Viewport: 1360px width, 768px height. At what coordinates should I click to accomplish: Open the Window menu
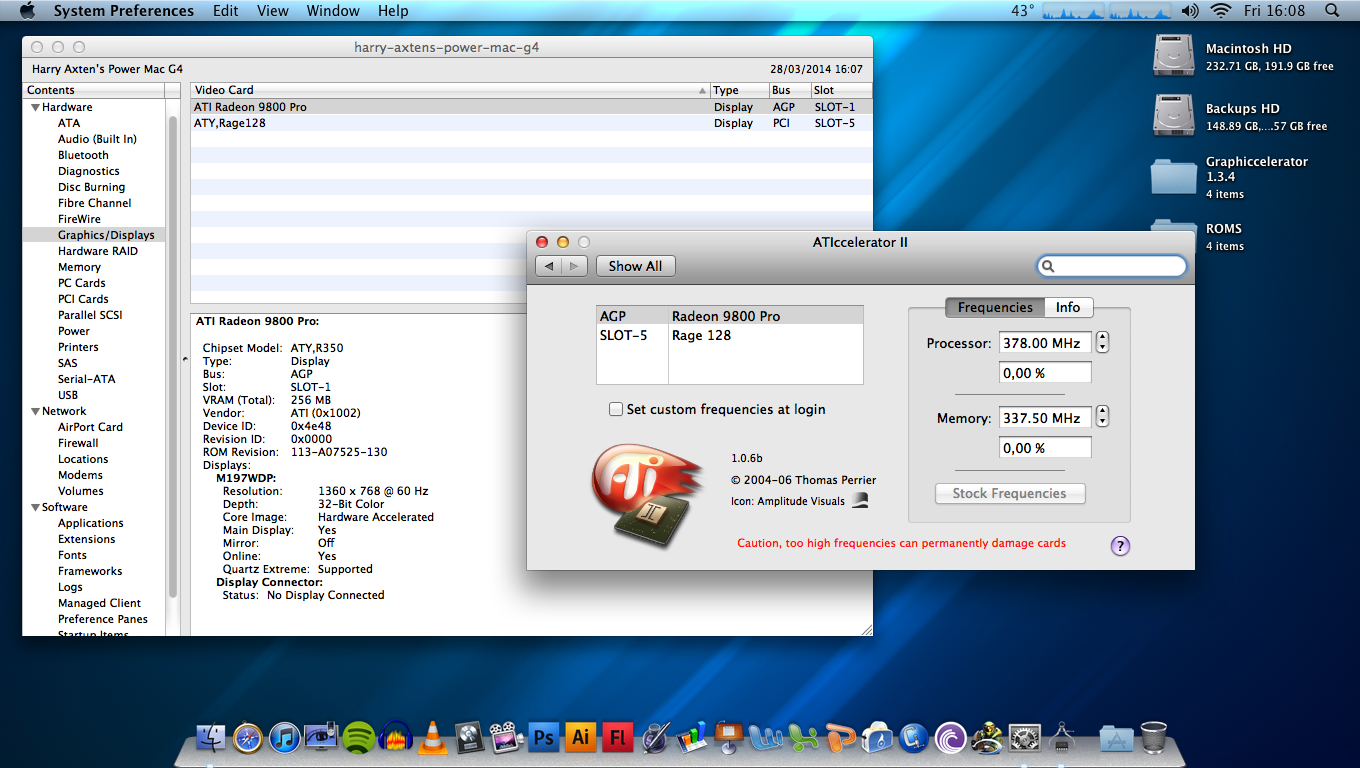tap(333, 11)
